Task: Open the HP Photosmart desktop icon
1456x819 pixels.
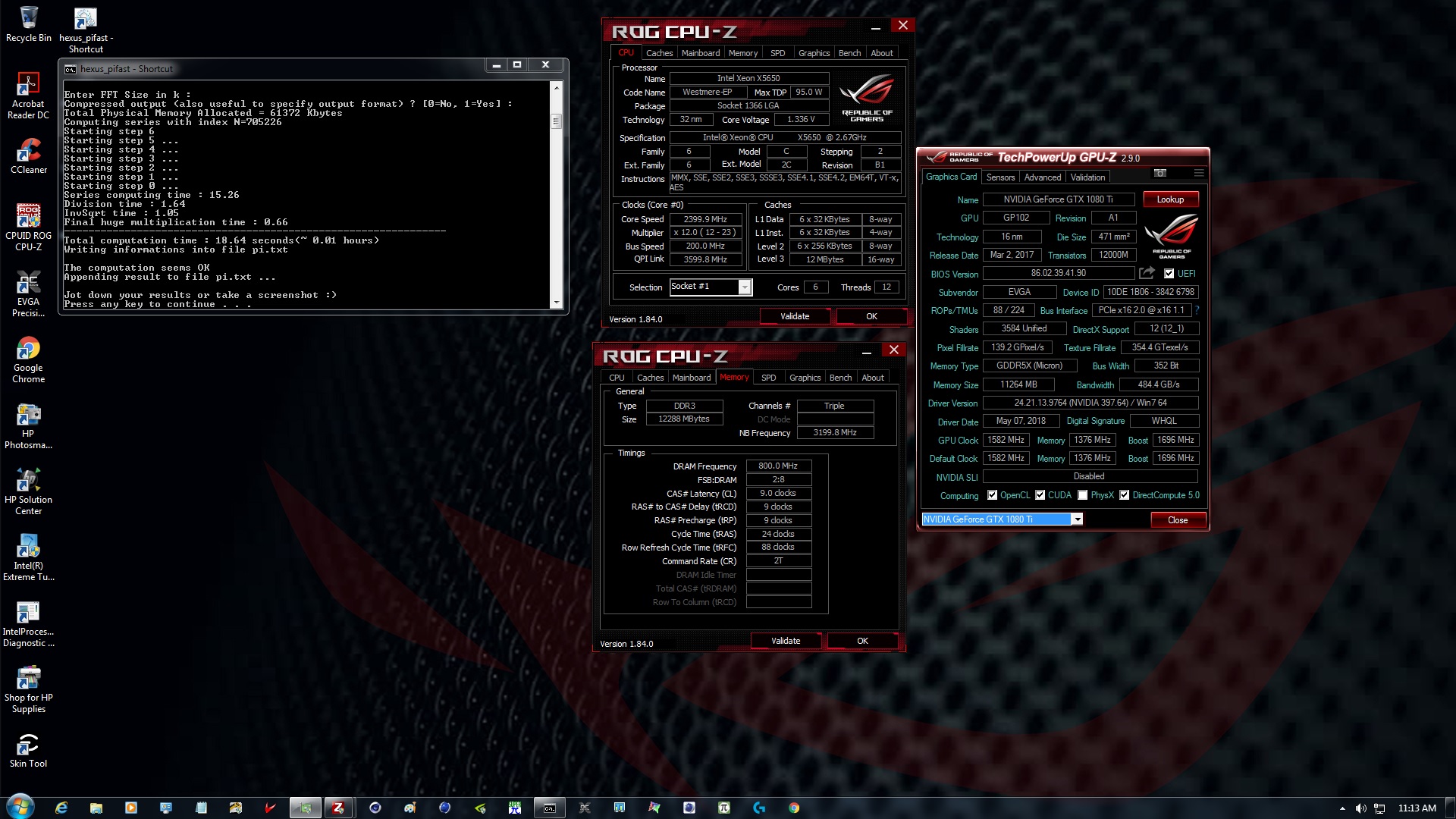Action: coord(28,425)
